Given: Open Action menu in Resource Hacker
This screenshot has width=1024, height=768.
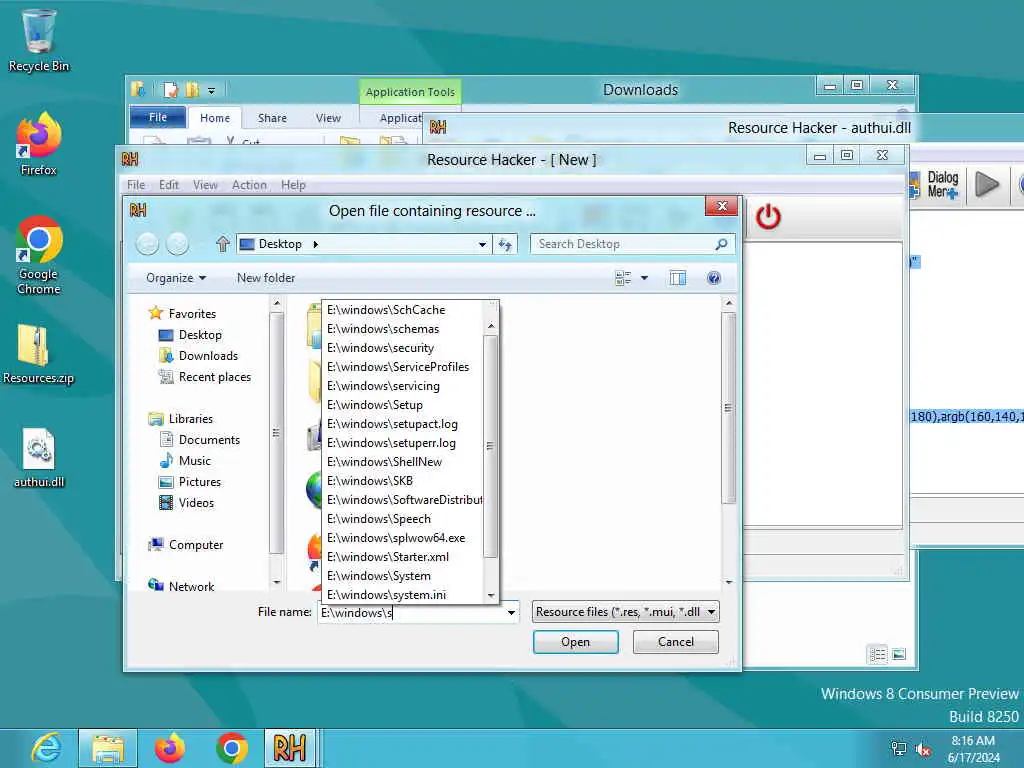Looking at the screenshot, I should coord(249,185).
